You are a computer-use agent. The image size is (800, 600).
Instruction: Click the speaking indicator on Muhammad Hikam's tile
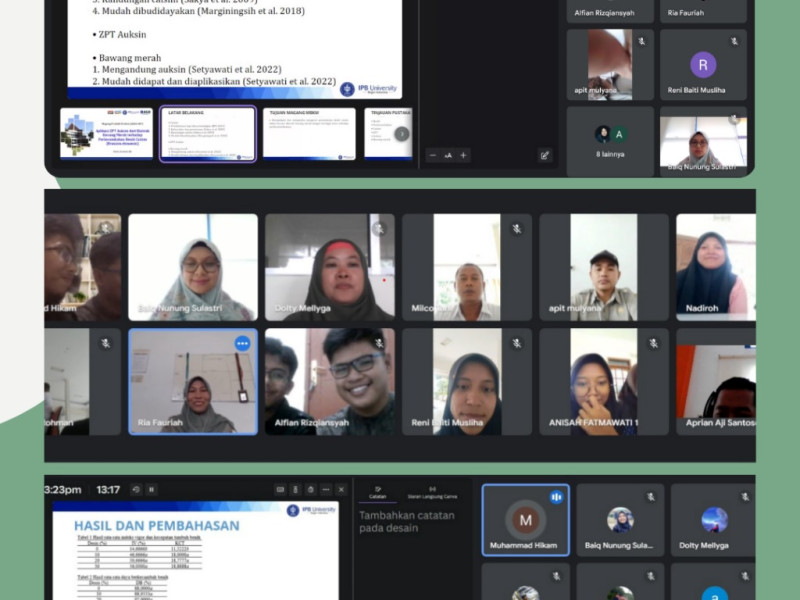(555, 497)
